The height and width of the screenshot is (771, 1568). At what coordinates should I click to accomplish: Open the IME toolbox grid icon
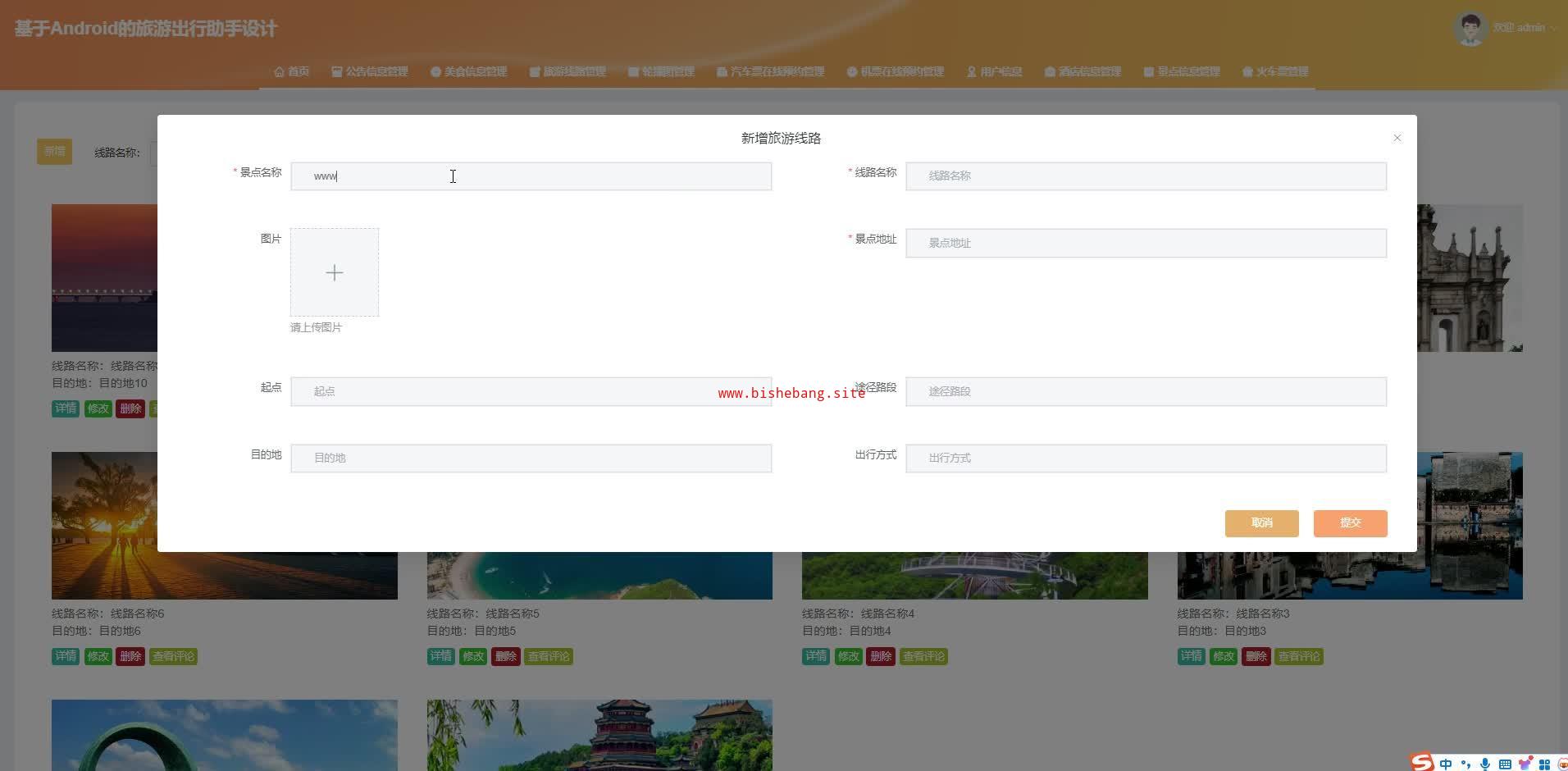[1544, 764]
